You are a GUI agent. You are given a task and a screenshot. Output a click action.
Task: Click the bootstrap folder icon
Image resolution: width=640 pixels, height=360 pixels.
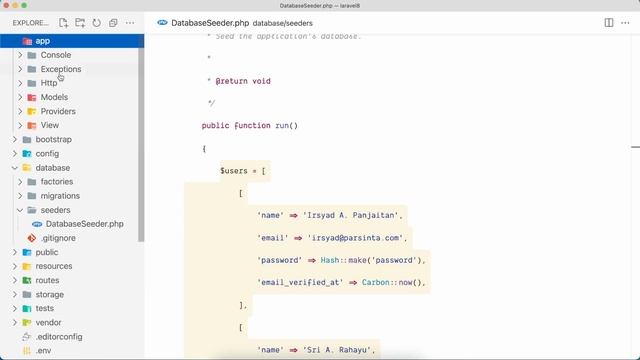coord(27,139)
